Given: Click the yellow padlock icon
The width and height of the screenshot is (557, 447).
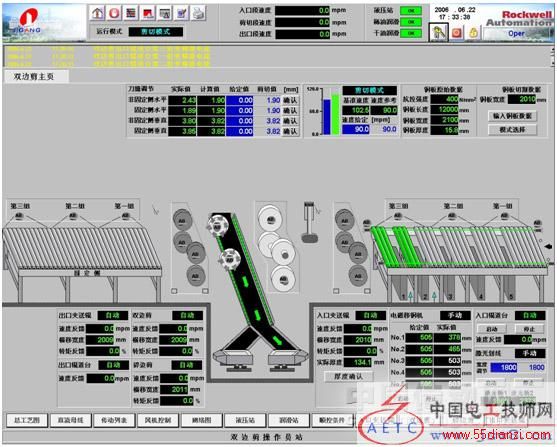Looking at the screenshot, I should tap(473, 33).
